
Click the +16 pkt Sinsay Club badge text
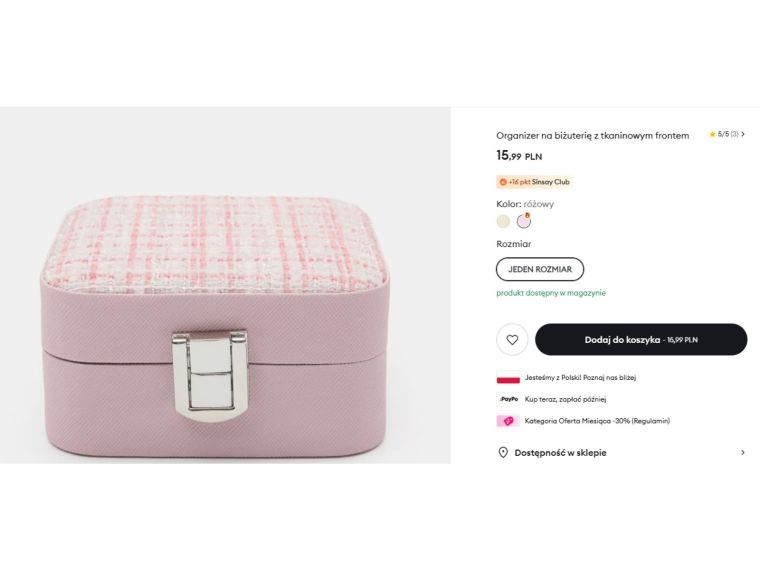[x=540, y=182]
